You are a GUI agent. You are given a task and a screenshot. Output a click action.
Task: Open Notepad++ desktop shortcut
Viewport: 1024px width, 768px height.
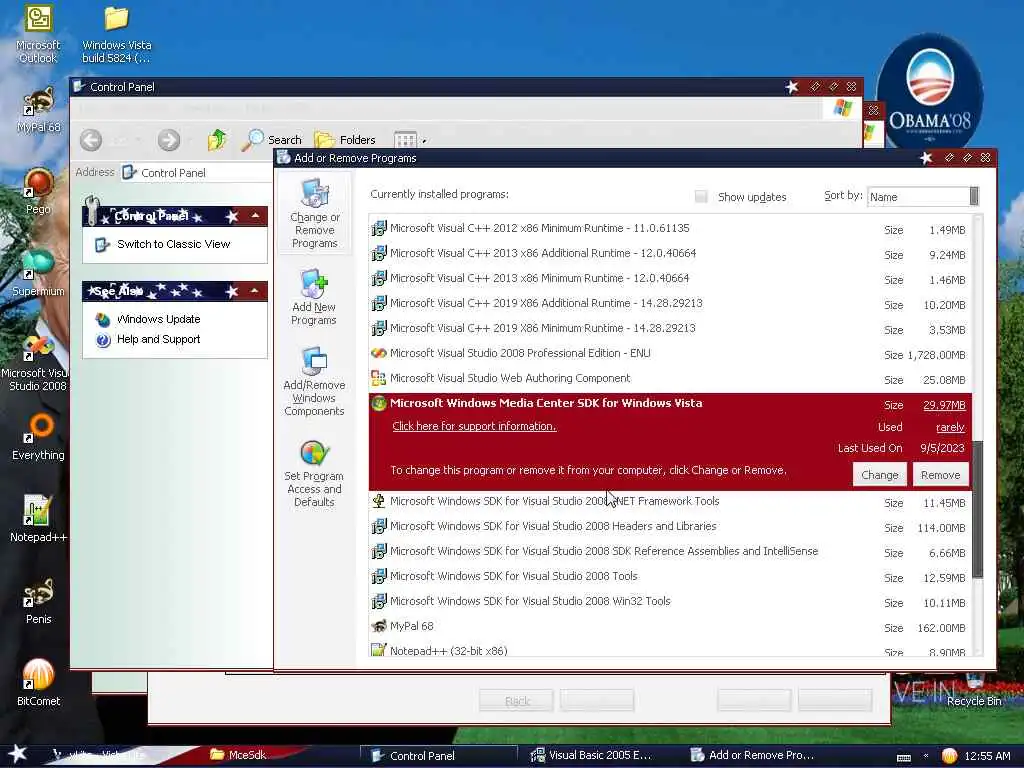coord(38,519)
